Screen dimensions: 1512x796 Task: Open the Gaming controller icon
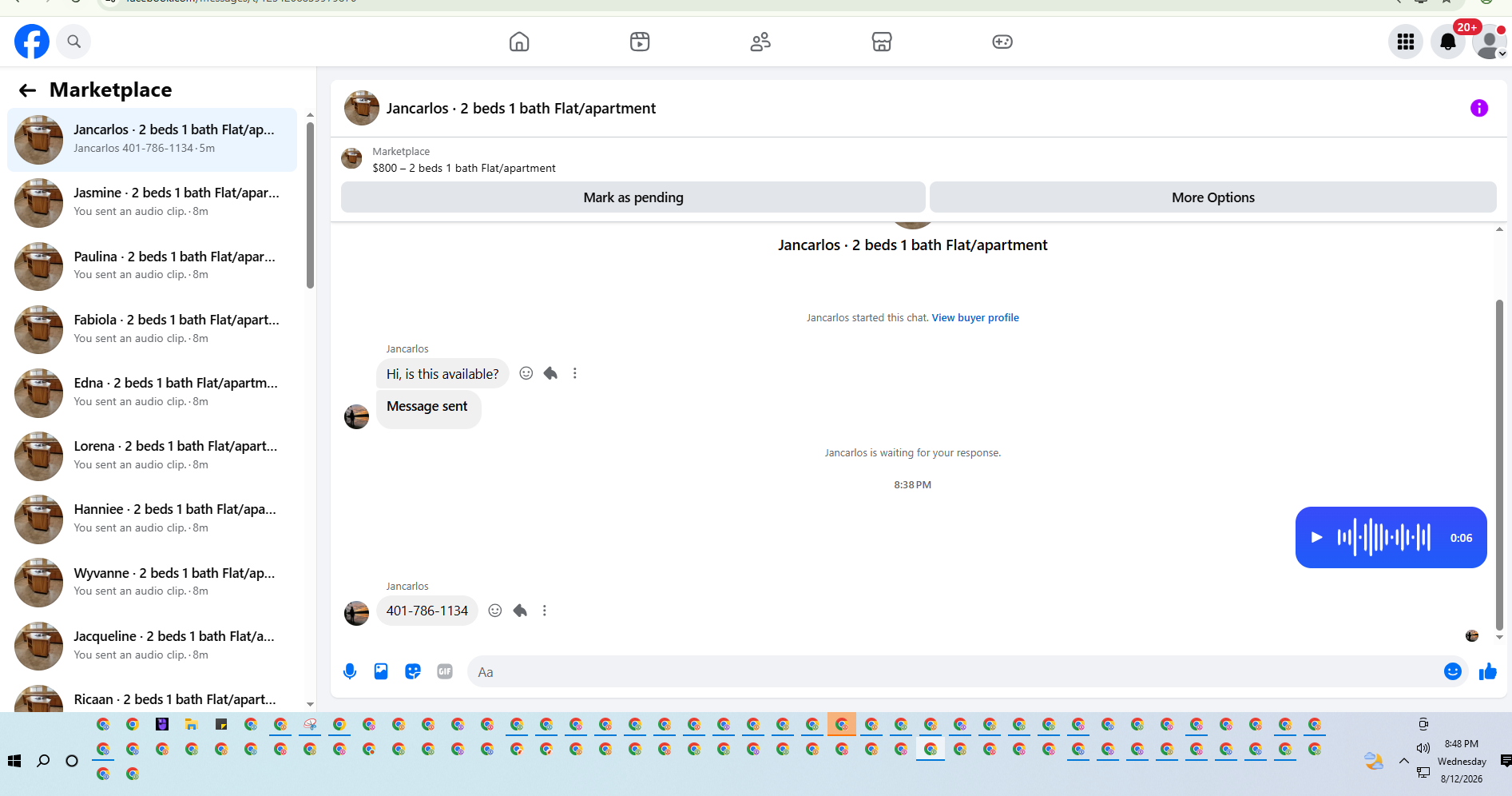pos(1002,42)
